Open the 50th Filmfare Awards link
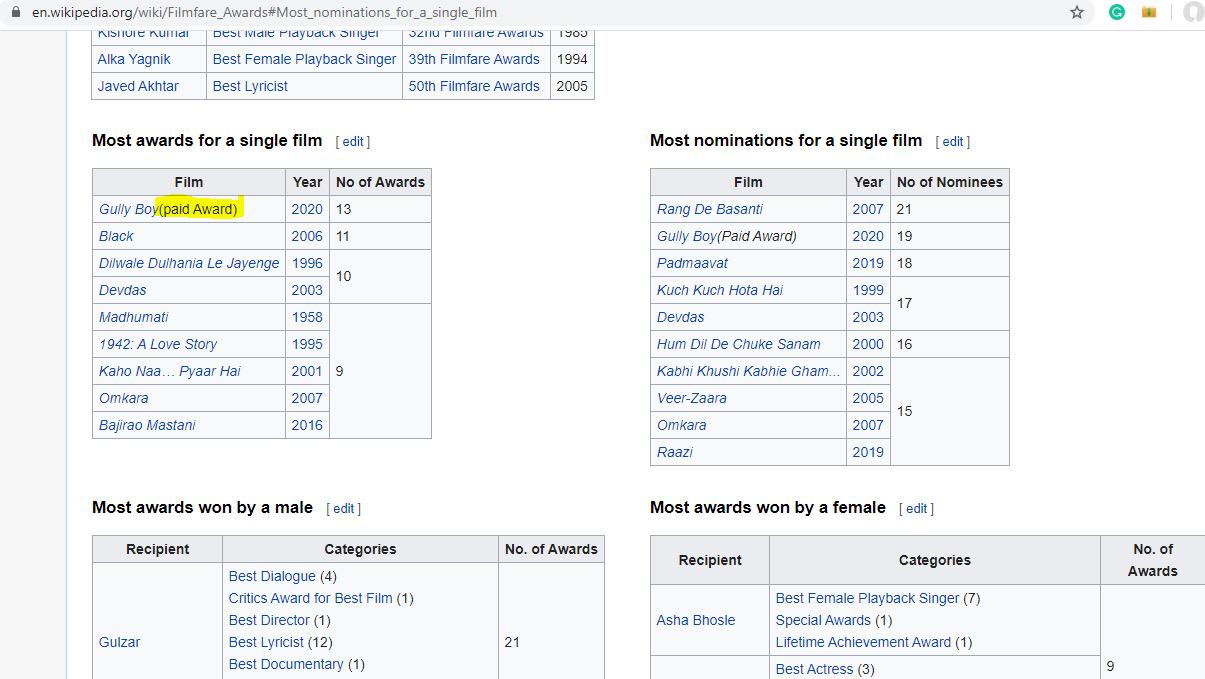This screenshot has width=1205, height=679. pos(474,86)
